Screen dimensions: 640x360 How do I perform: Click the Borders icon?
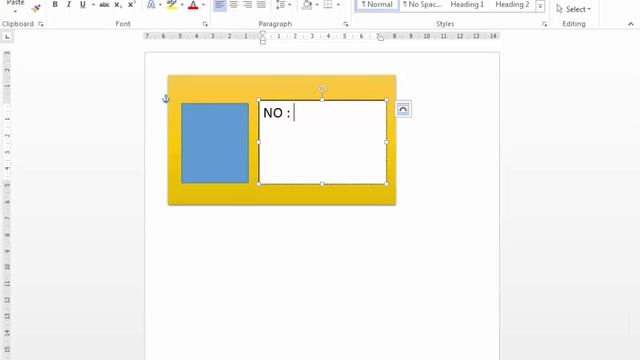(328, 4)
